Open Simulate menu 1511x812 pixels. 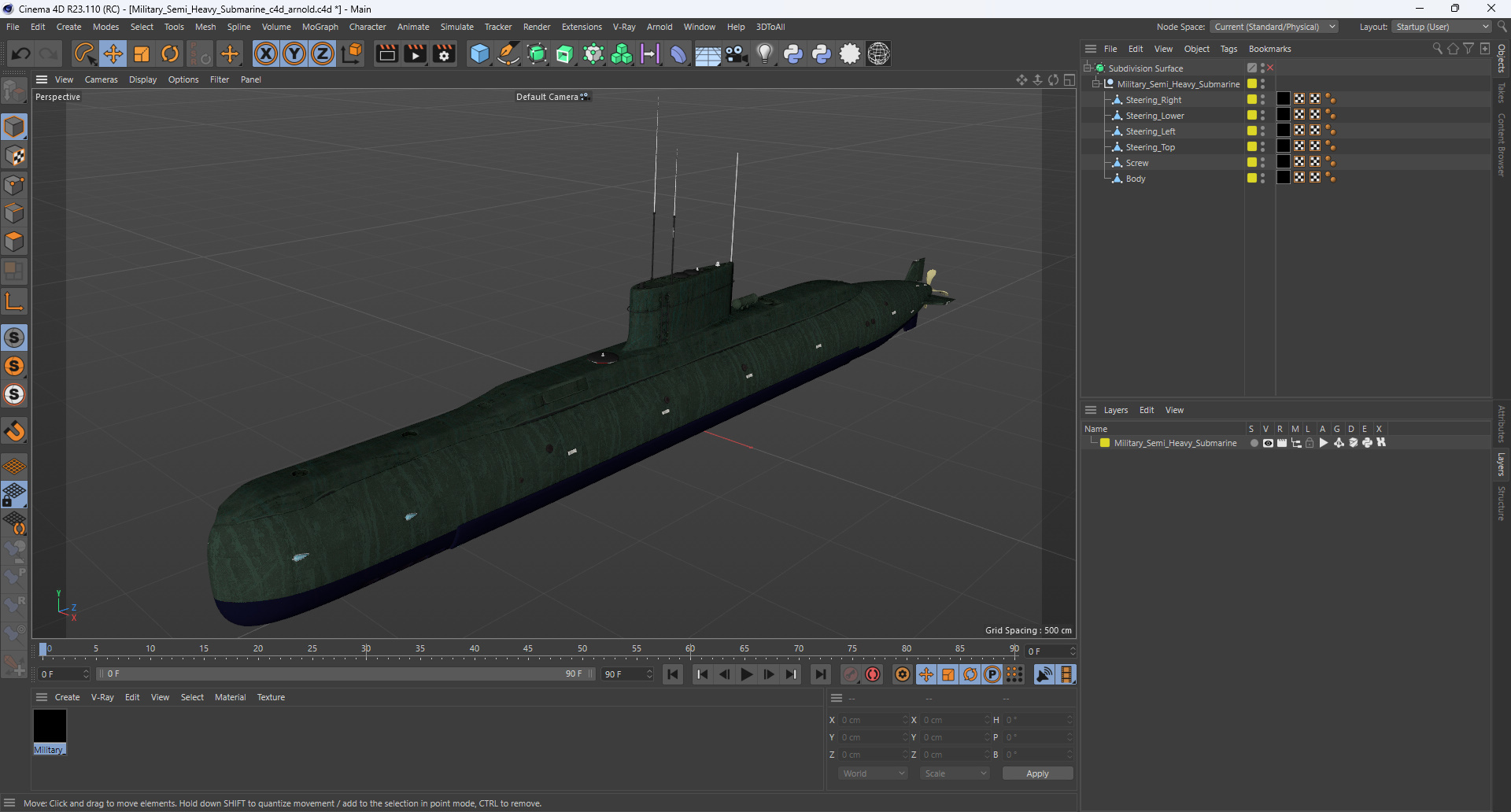456,27
